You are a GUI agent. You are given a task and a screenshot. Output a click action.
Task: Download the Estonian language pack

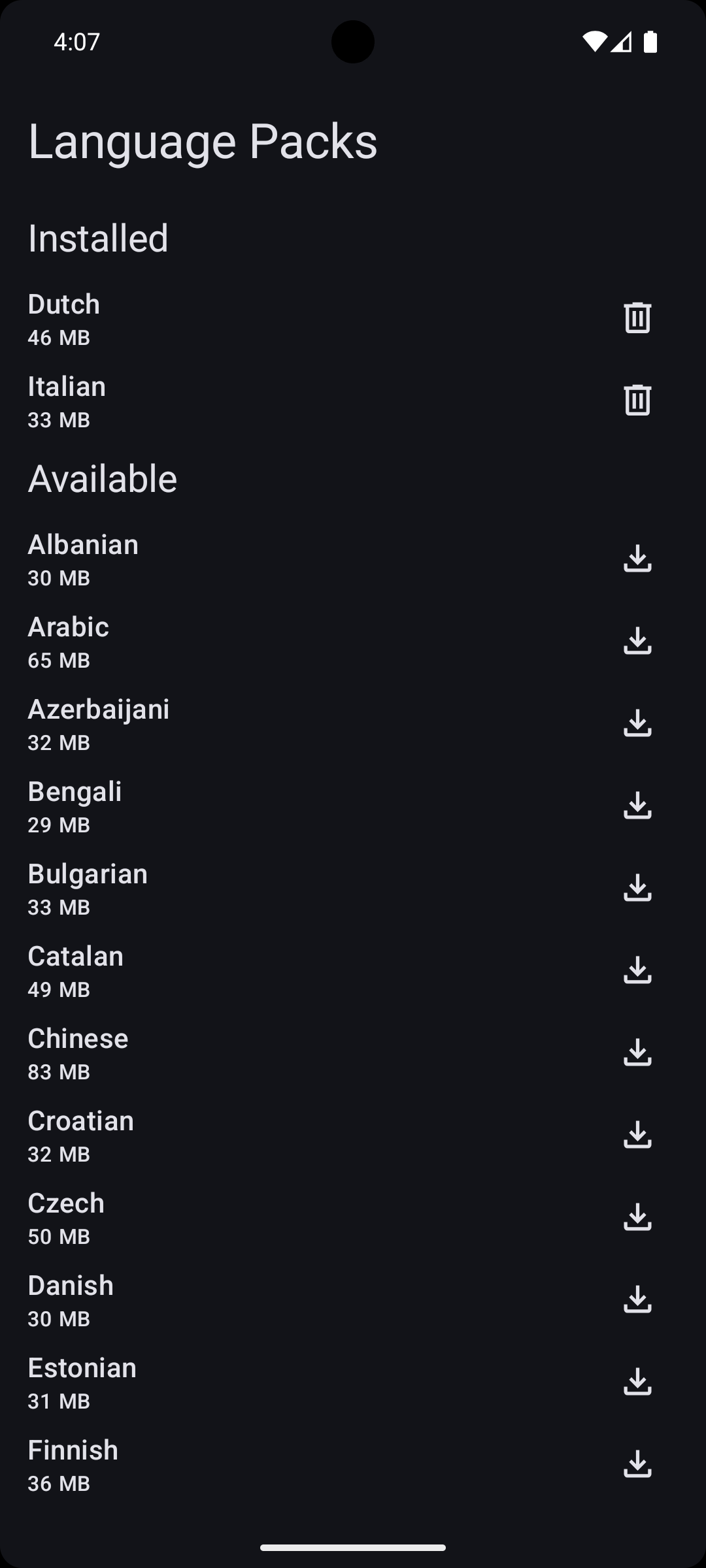point(637,1382)
